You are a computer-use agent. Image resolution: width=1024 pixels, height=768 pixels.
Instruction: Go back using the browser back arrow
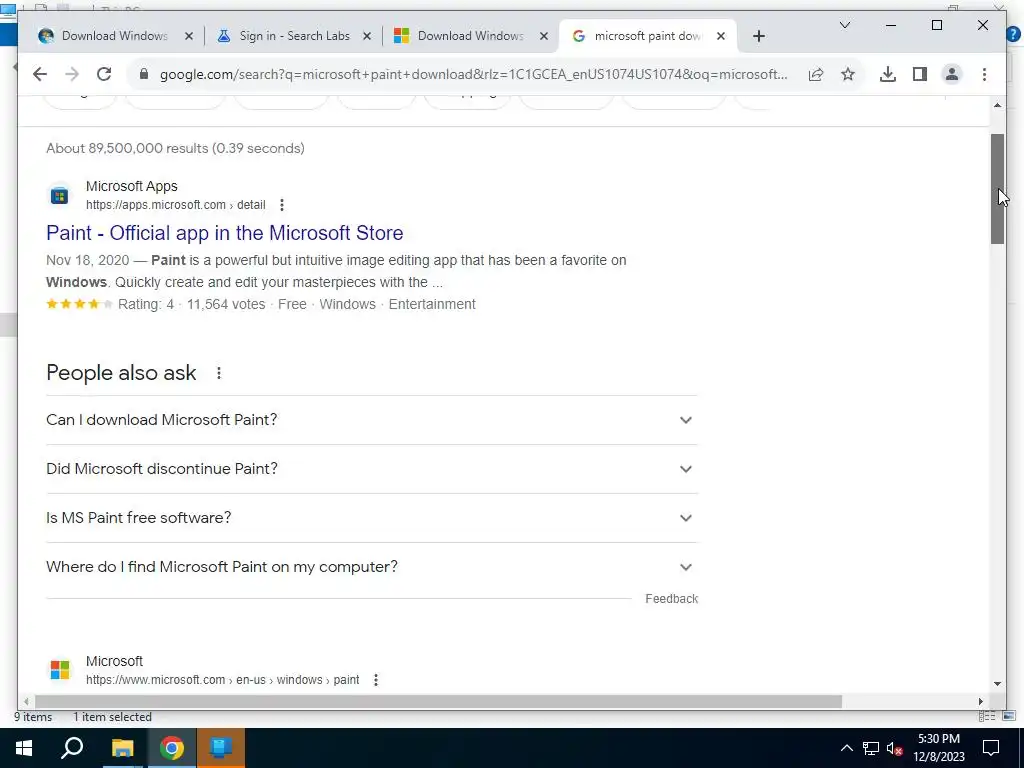(x=40, y=74)
